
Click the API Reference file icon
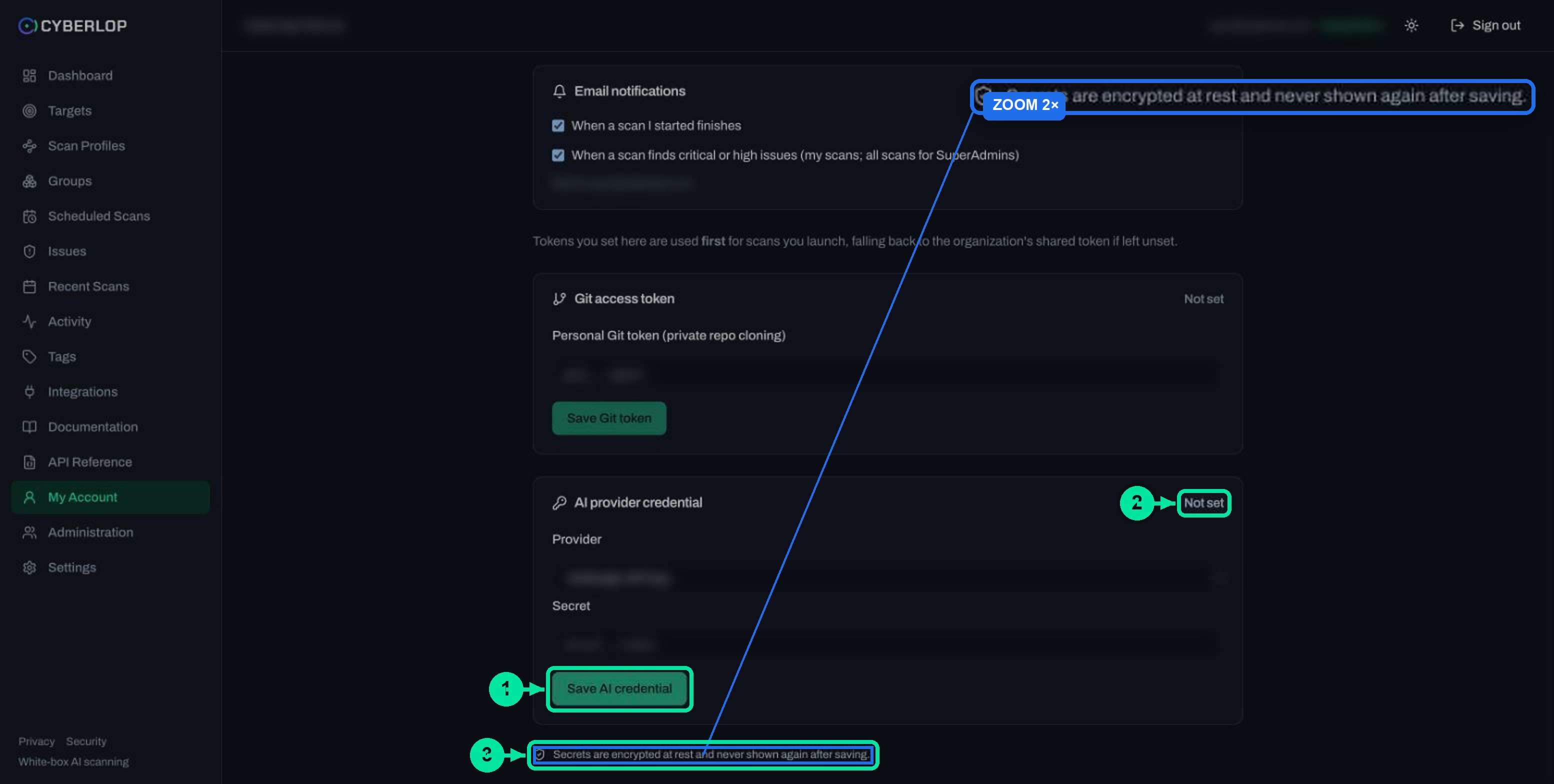pyautogui.click(x=29, y=462)
